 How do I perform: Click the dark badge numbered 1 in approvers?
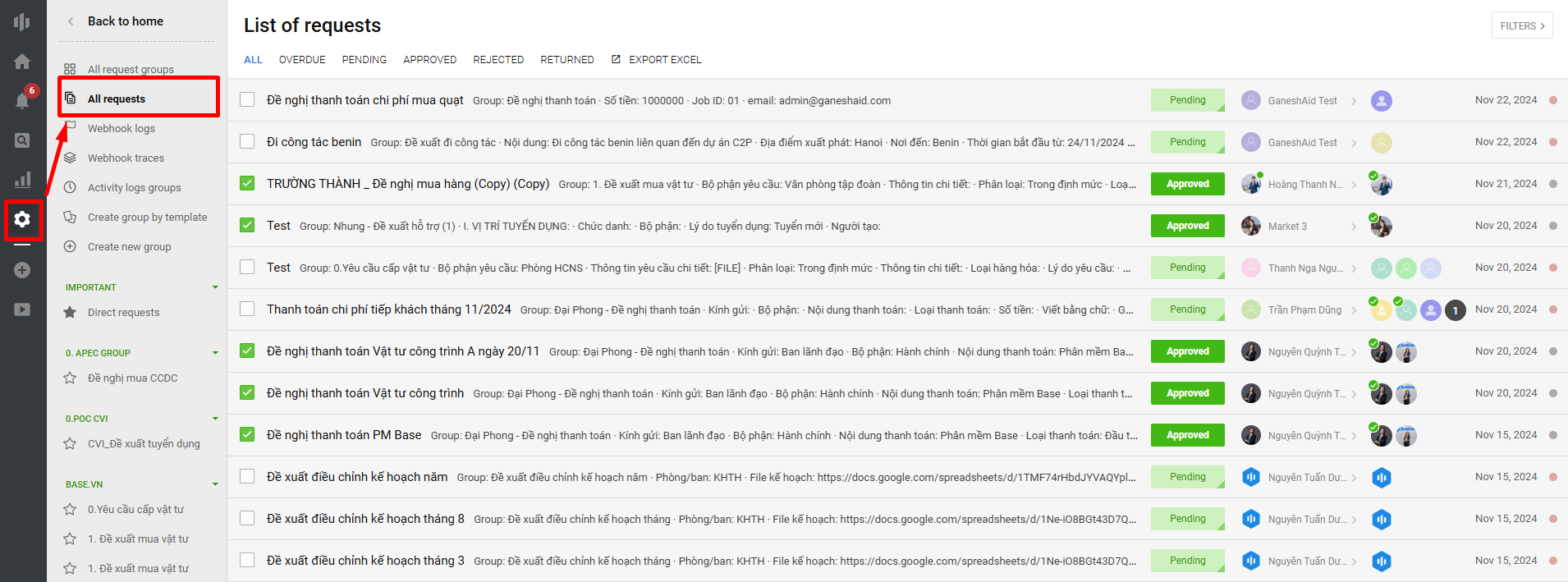1456,310
